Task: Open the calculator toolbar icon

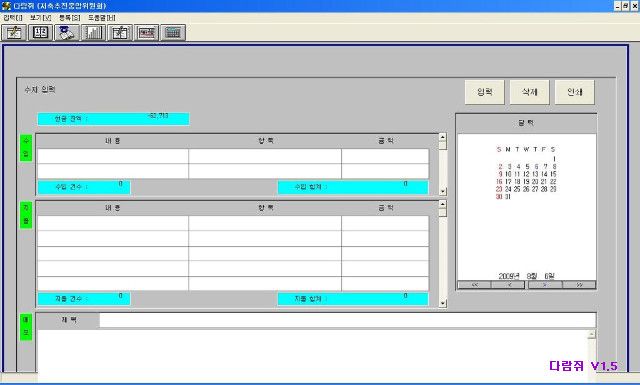Action: [x=173, y=33]
